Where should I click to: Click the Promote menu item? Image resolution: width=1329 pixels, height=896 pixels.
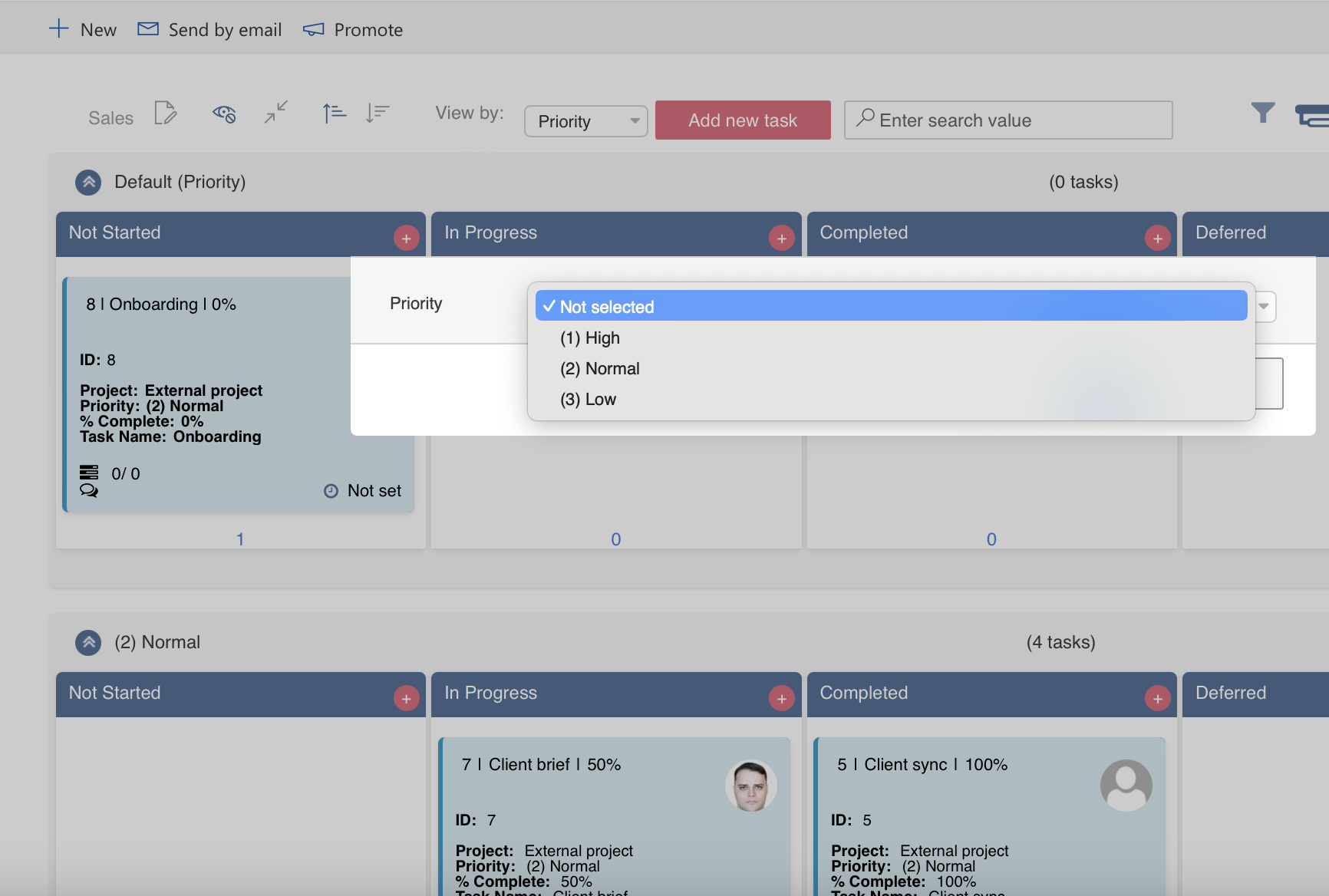coord(352,29)
